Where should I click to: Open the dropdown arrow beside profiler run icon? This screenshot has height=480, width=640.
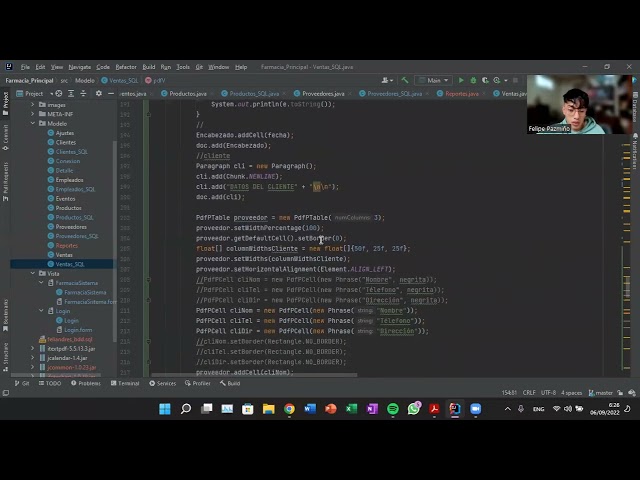[x=506, y=81]
